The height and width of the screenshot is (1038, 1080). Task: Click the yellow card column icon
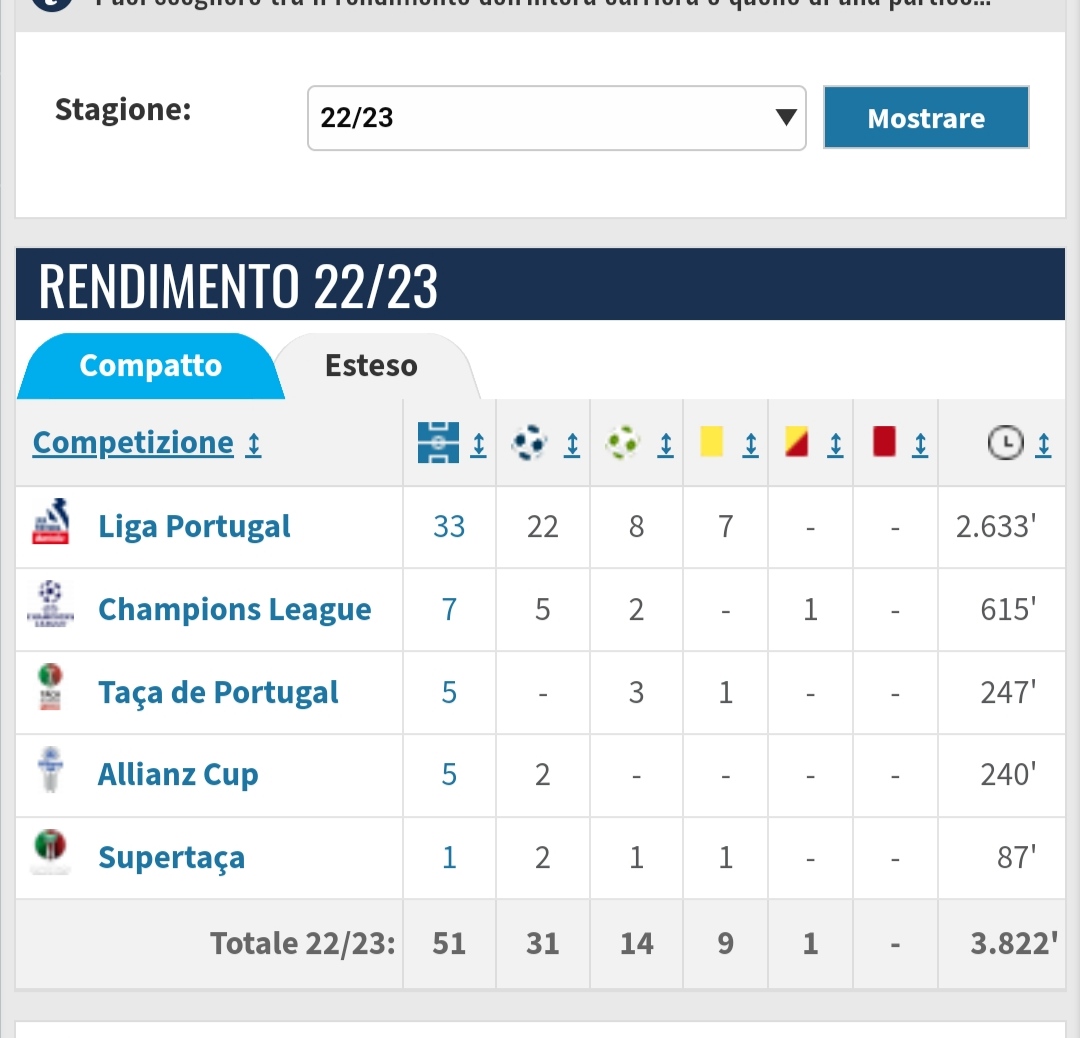coord(712,442)
